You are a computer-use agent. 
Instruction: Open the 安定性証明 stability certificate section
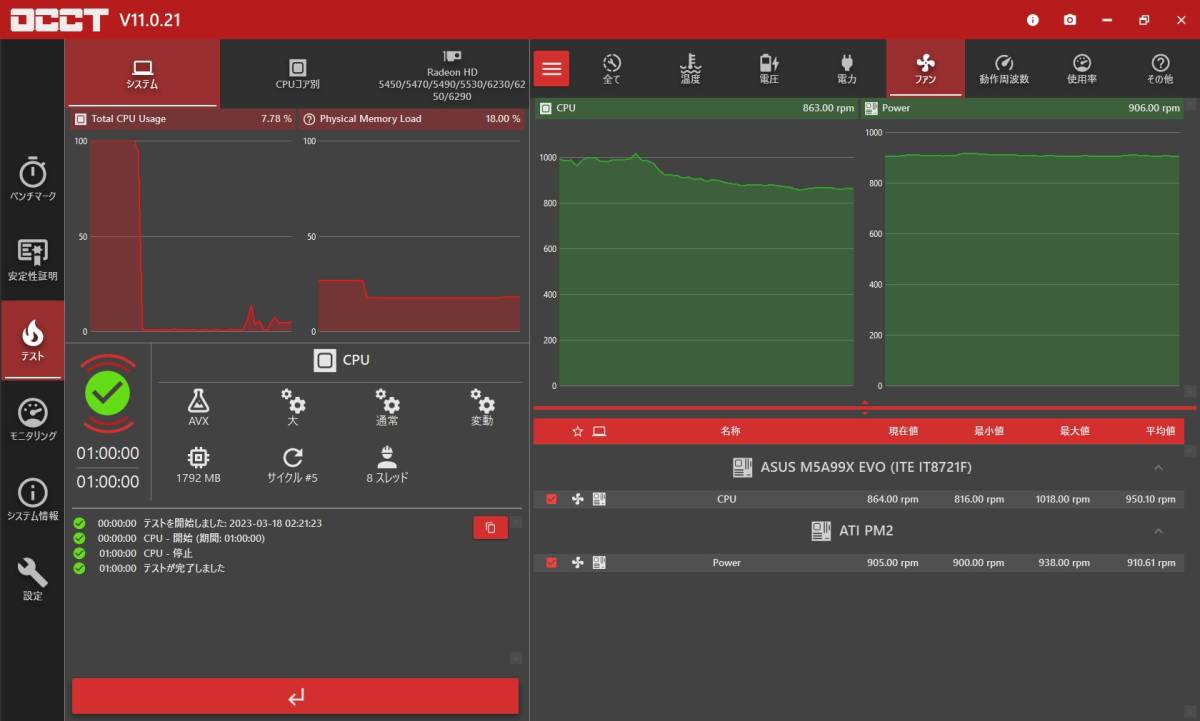(32, 260)
